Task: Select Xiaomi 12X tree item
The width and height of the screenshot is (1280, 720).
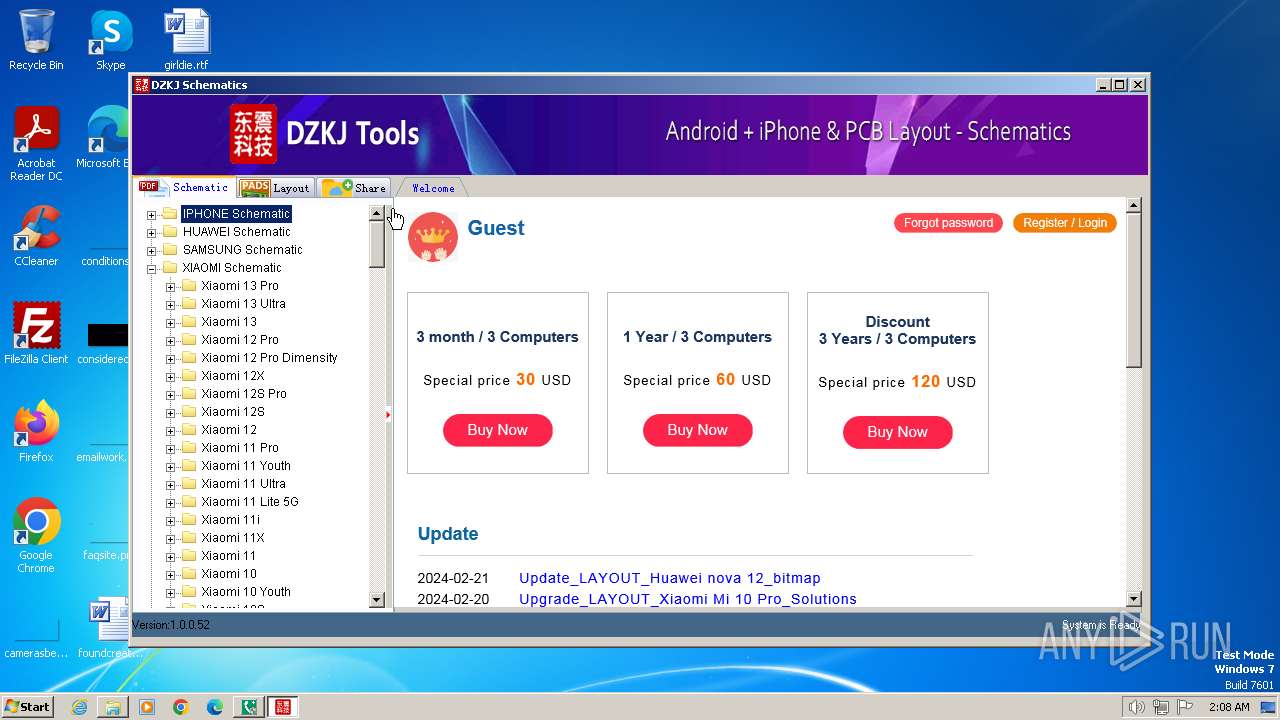Action: [232, 376]
